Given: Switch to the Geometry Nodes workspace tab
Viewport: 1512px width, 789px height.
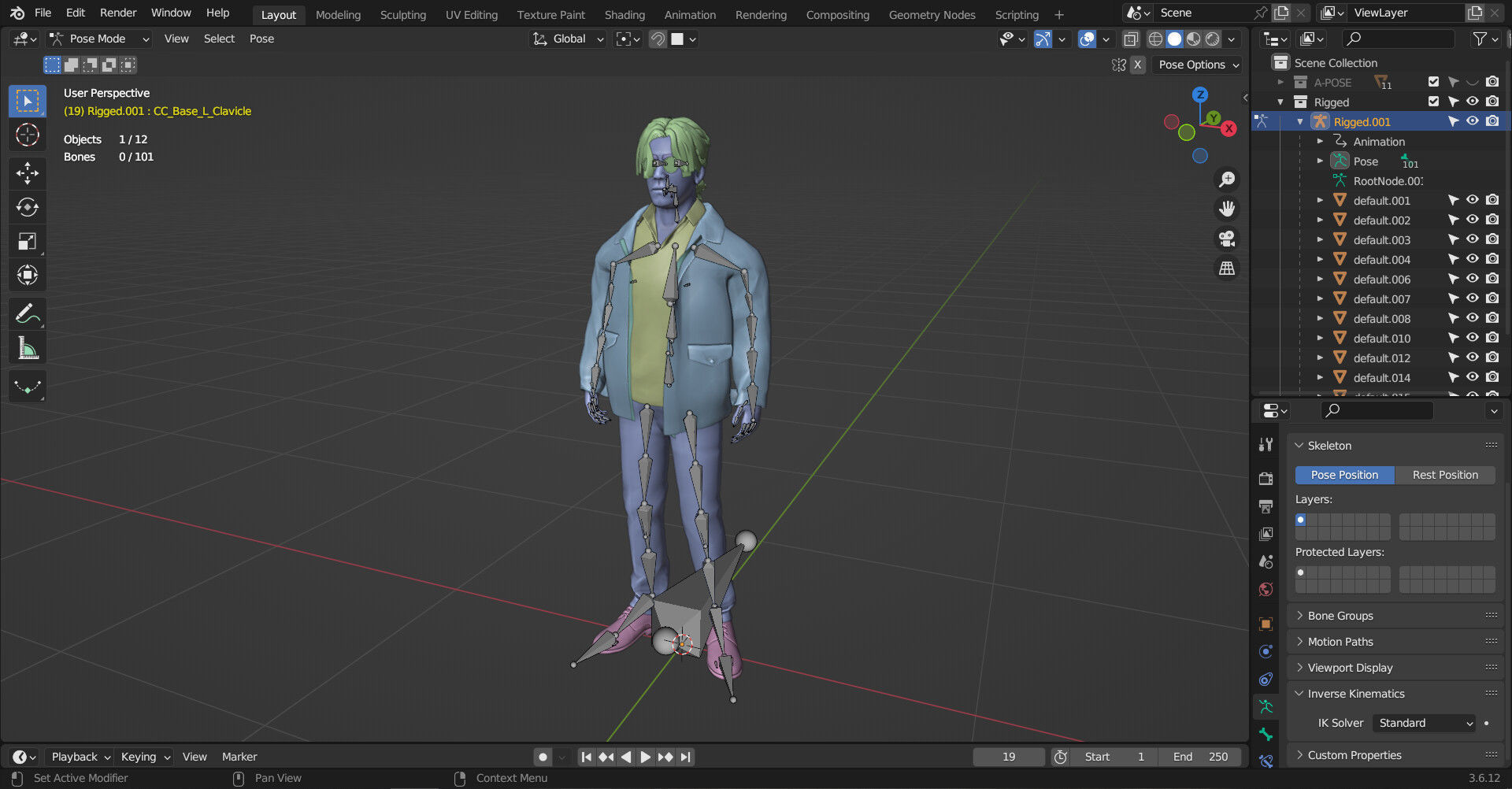Looking at the screenshot, I should coord(932,14).
